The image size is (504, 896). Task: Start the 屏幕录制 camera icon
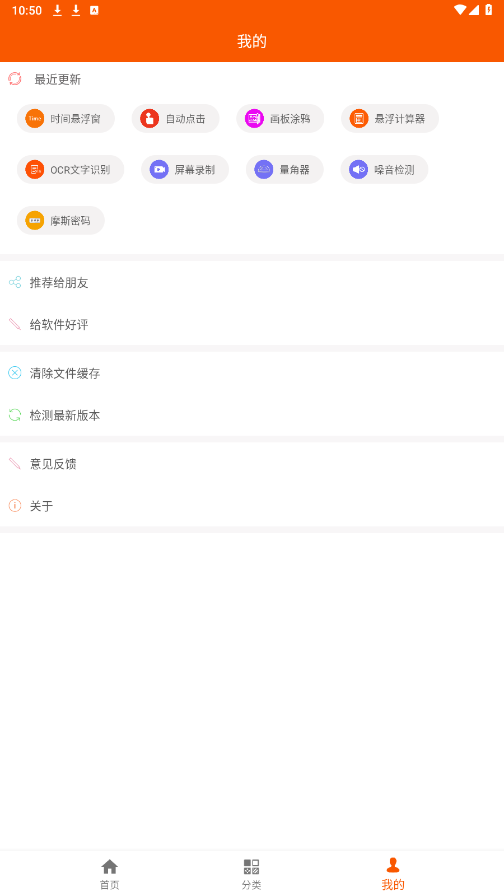pyautogui.click(x=159, y=170)
